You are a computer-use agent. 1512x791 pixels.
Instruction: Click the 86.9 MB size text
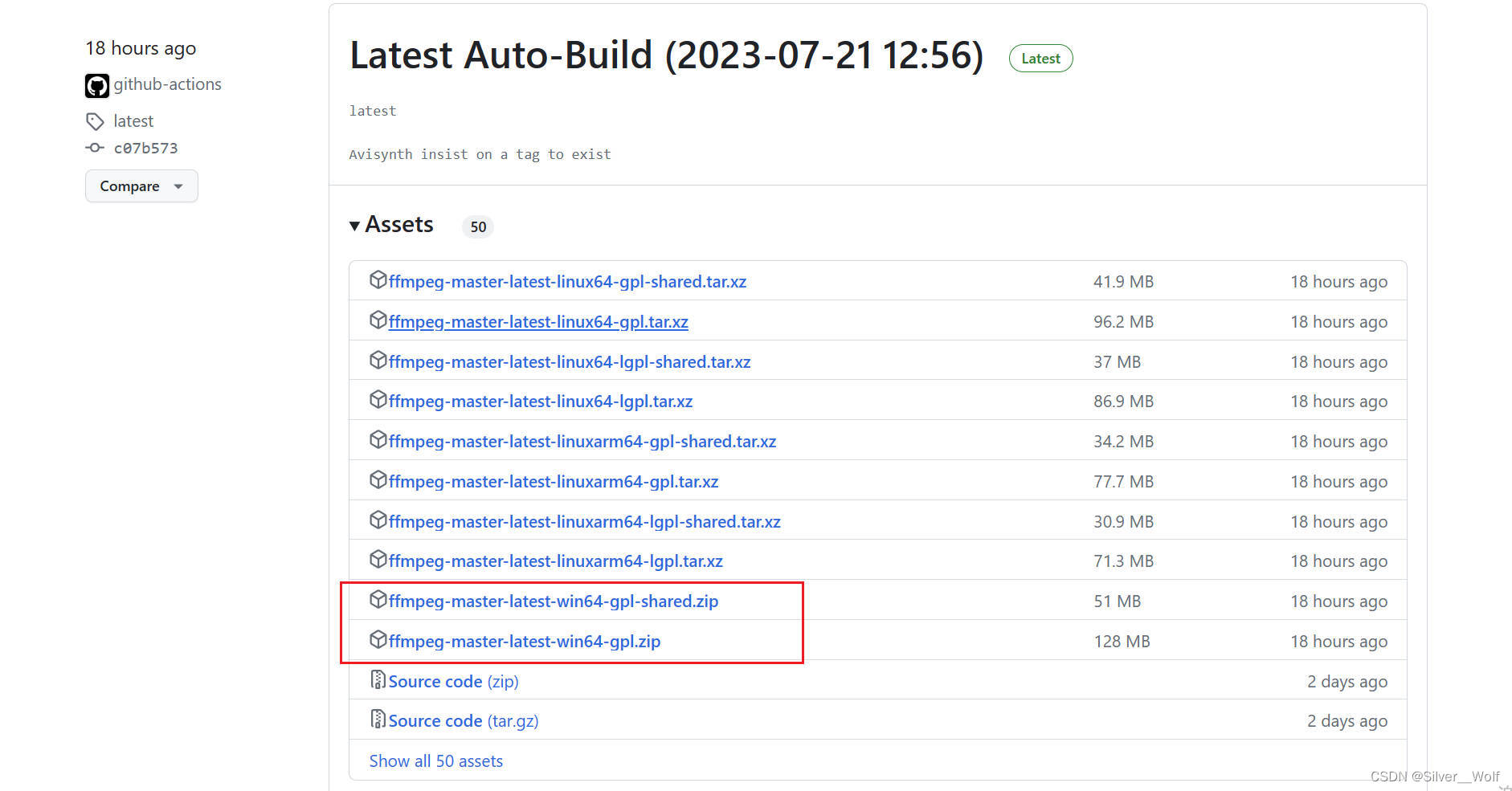click(1123, 402)
